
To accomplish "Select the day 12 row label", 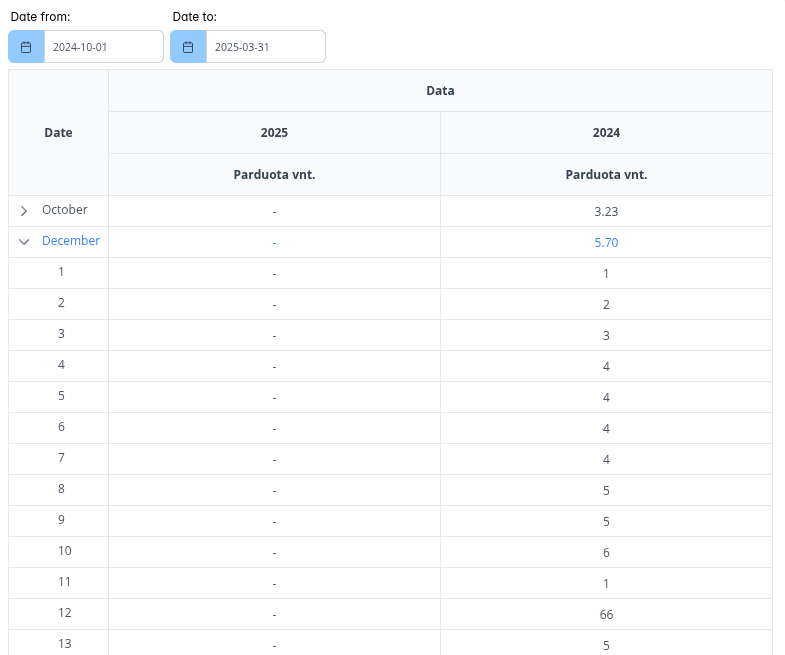I will (x=64, y=613).
